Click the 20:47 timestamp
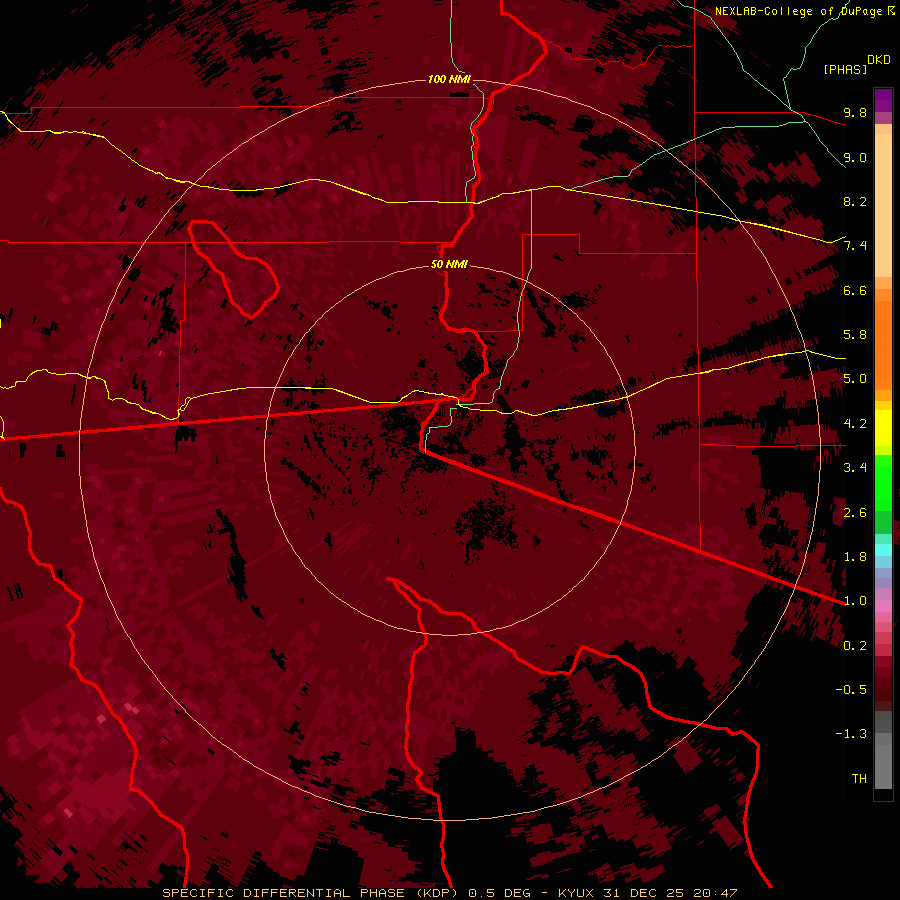900x900 pixels. [715, 893]
